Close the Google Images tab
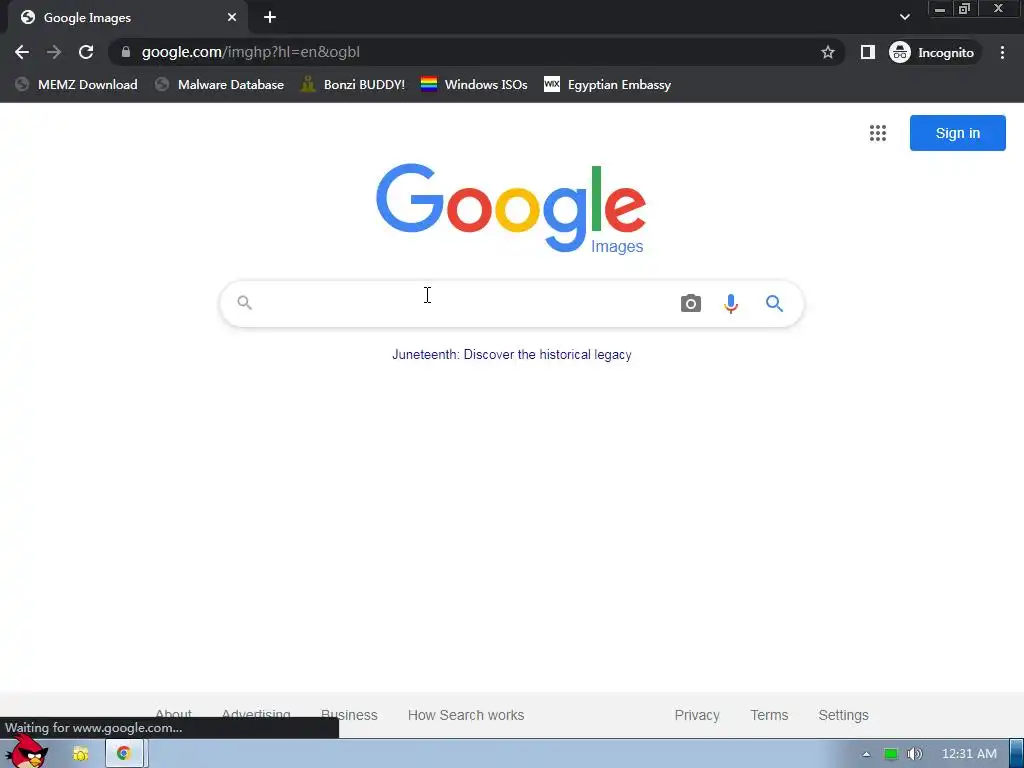This screenshot has height=768, width=1024. (232, 18)
